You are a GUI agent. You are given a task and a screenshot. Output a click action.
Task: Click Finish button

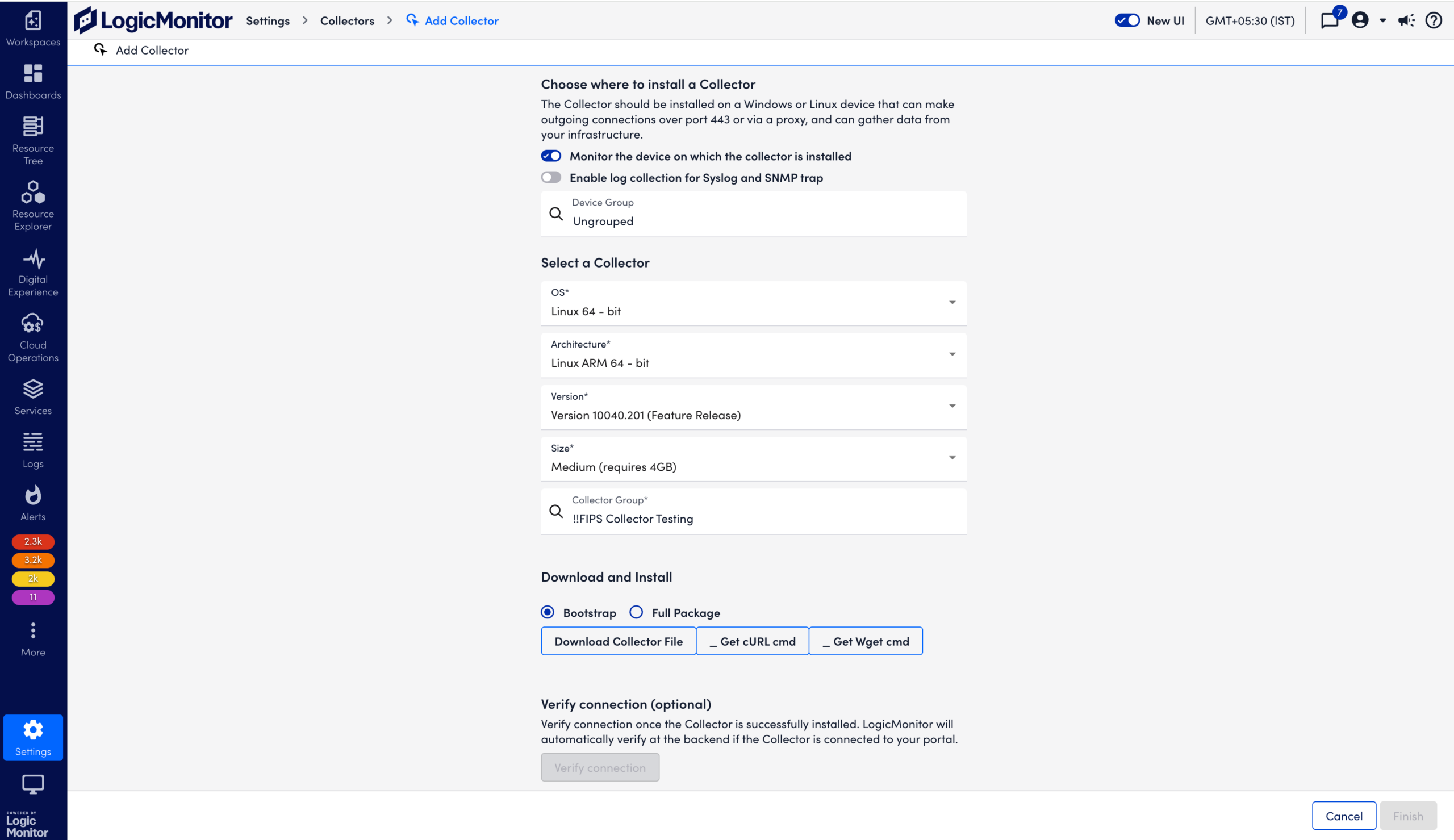[1408, 815]
